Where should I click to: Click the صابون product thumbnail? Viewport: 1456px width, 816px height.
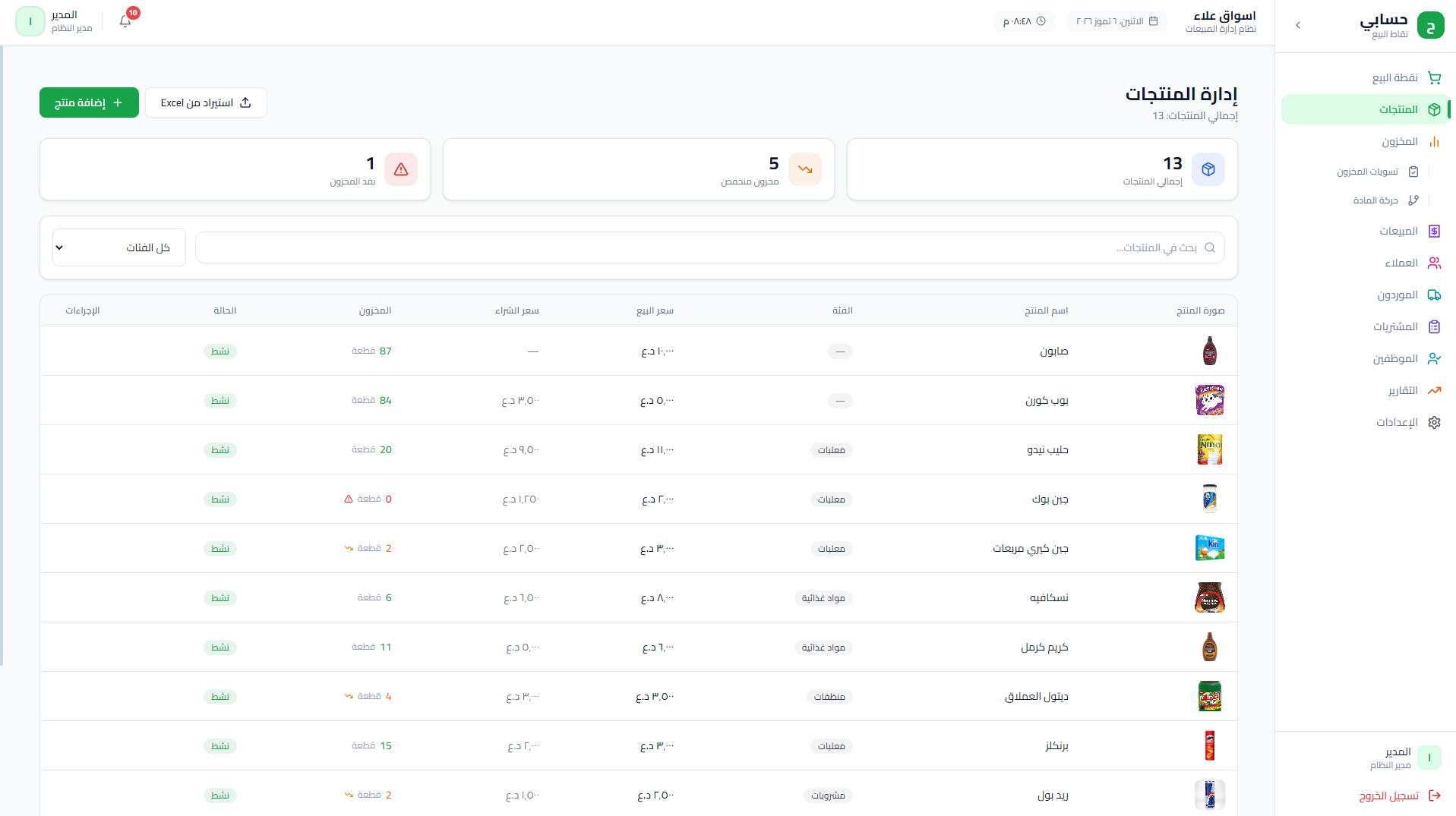click(1210, 351)
